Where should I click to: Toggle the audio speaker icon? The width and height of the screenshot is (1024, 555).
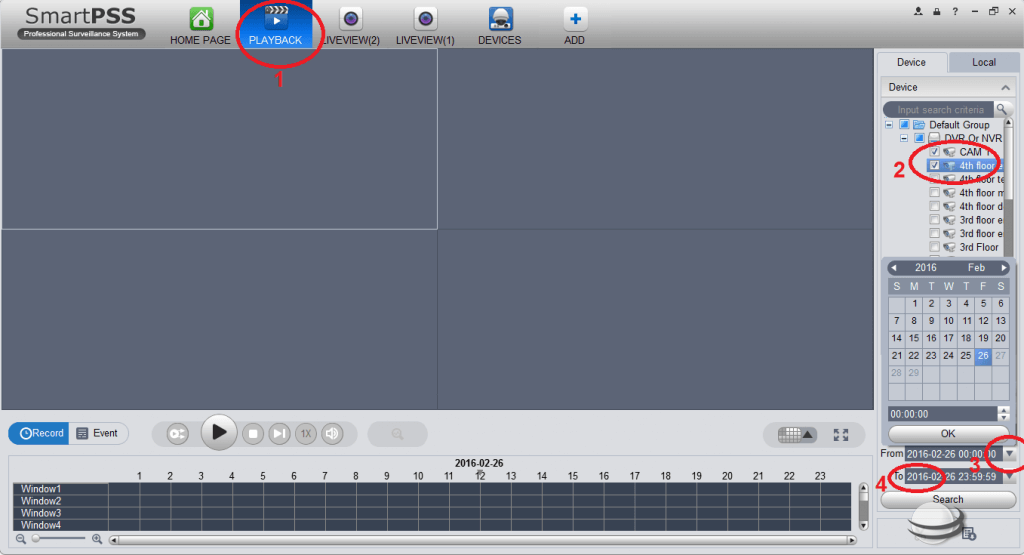point(332,434)
